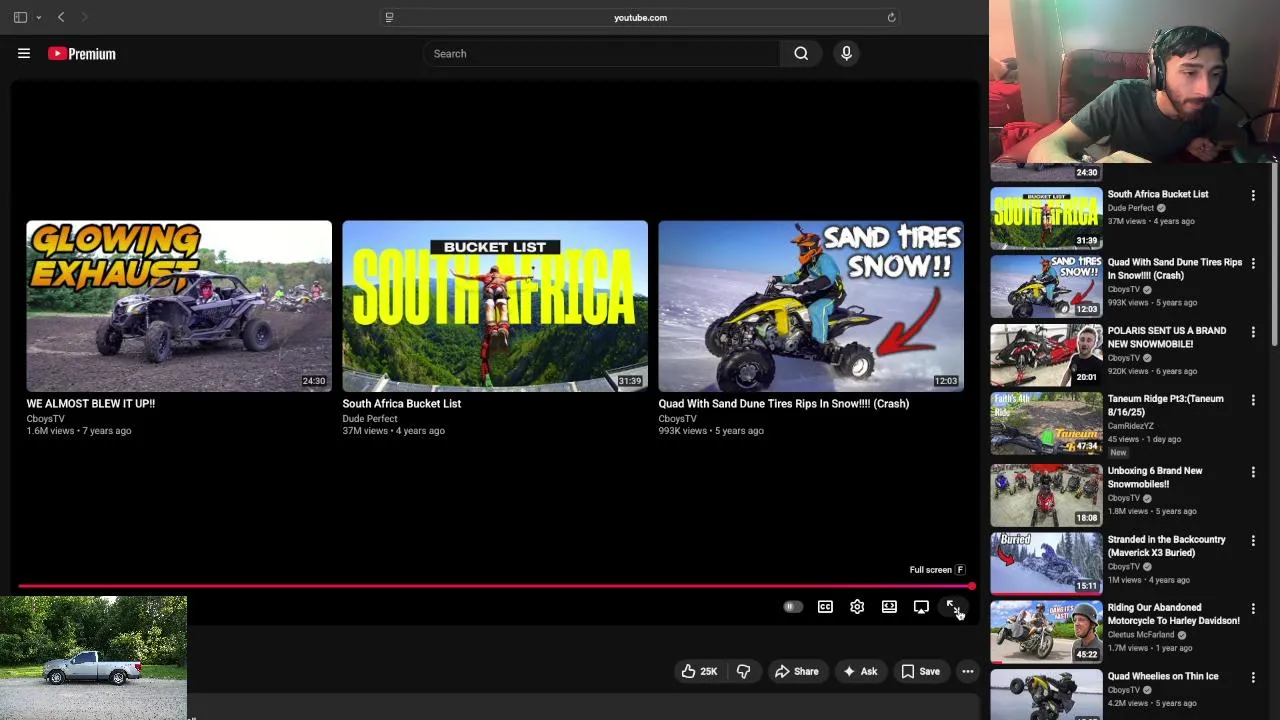The height and width of the screenshot is (720, 1280).
Task: Open endscreen title 'South Africa Bucket List'
Action: [401, 404]
